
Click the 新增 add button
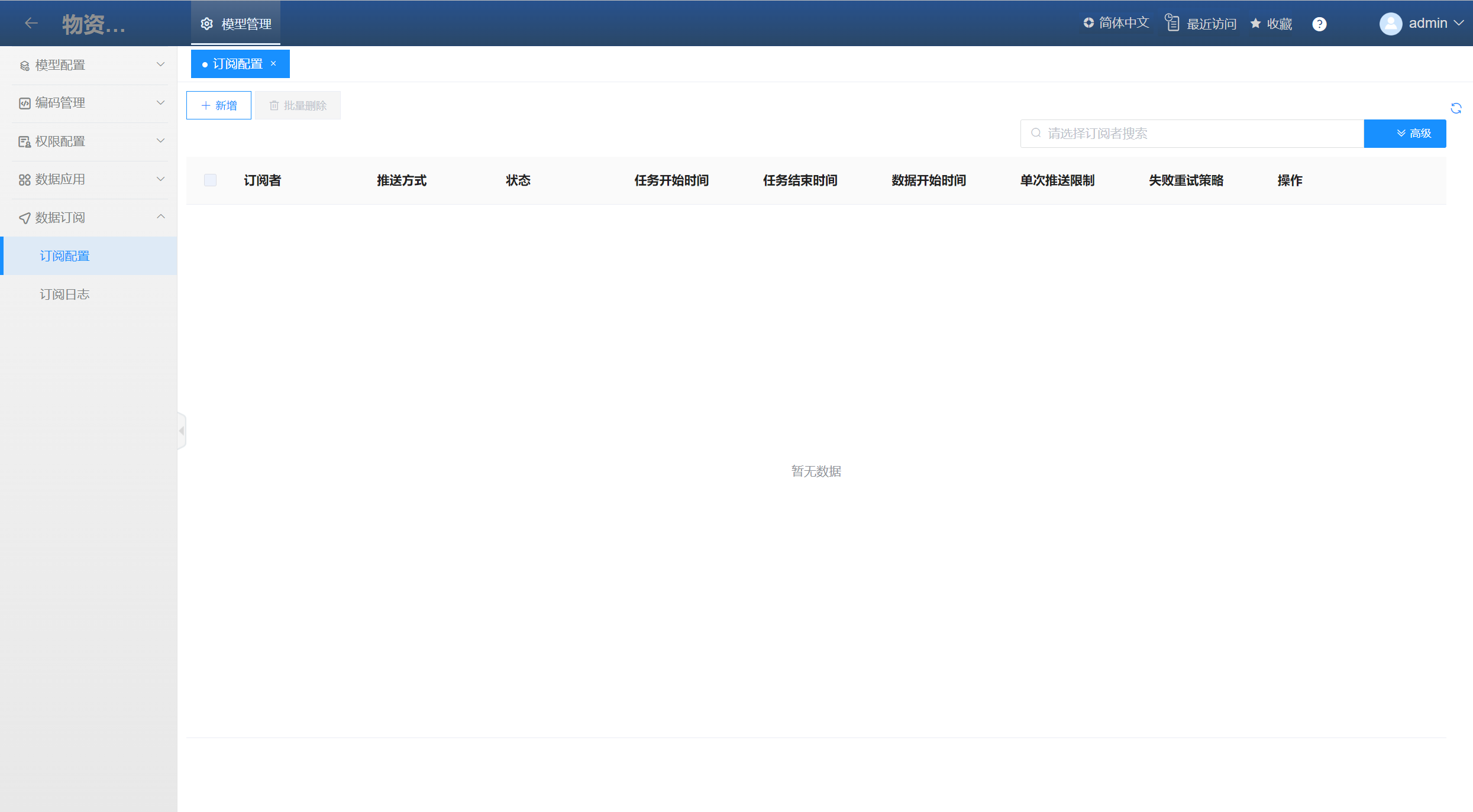(219, 105)
